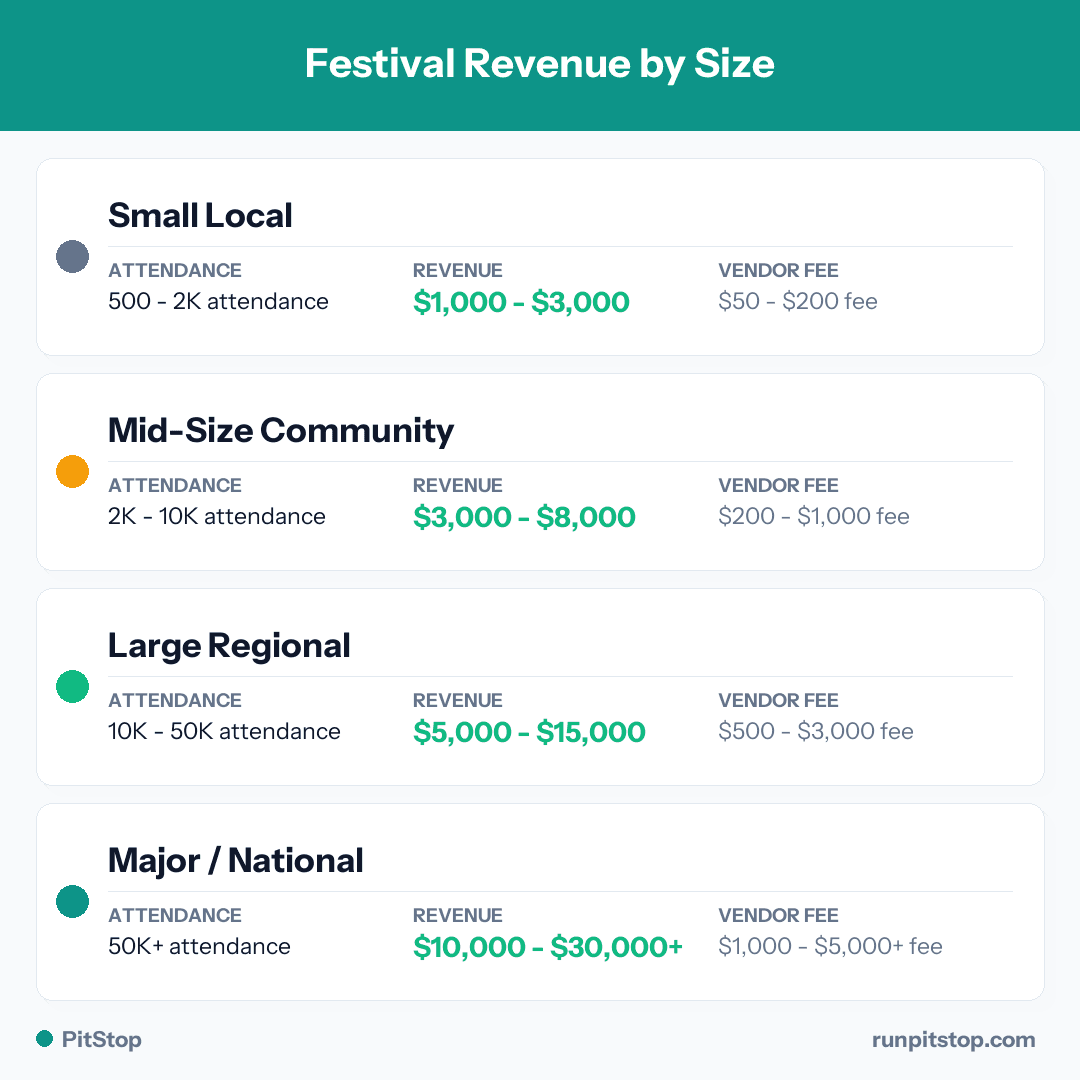Click the PitStop logo dot in footer

(45, 1039)
